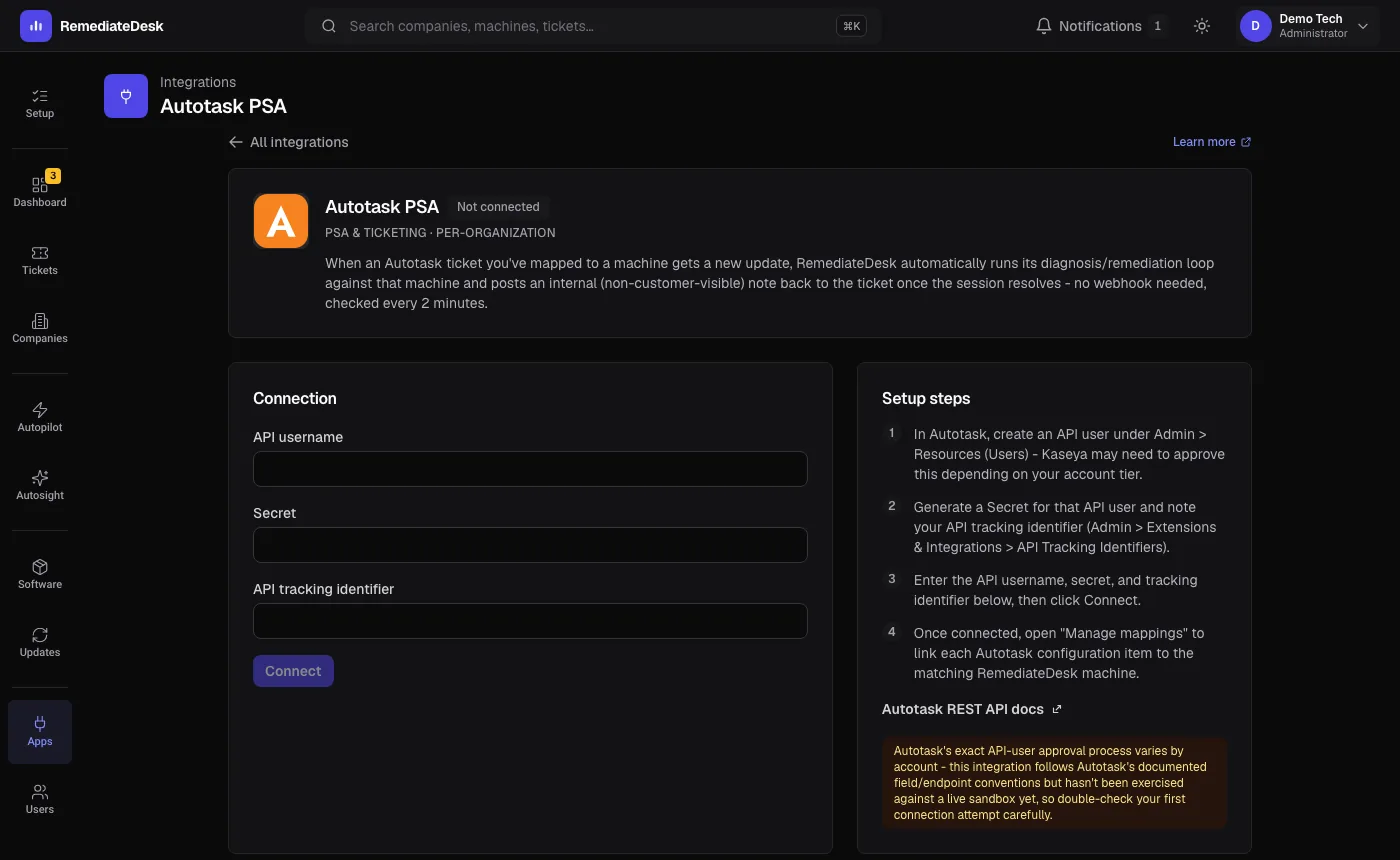The width and height of the screenshot is (1400, 860).
Task: Open Users in the sidebar
Action: point(40,799)
